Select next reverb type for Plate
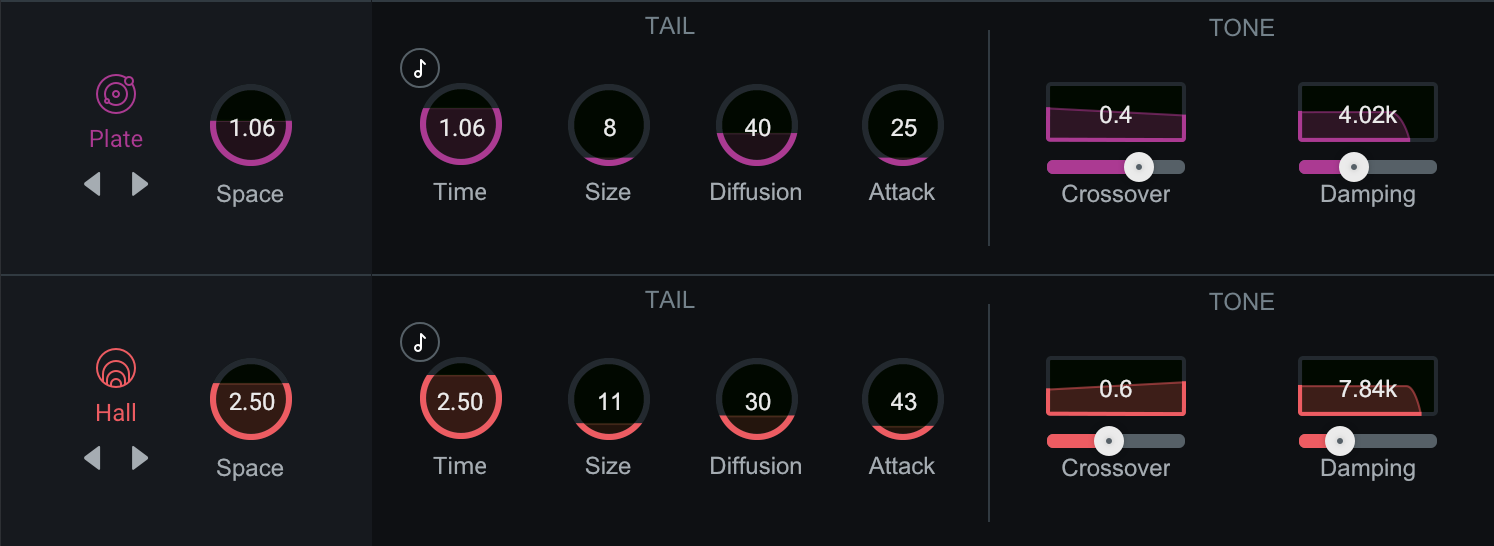The width and height of the screenshot is (1494, 546). pos(140,184)
